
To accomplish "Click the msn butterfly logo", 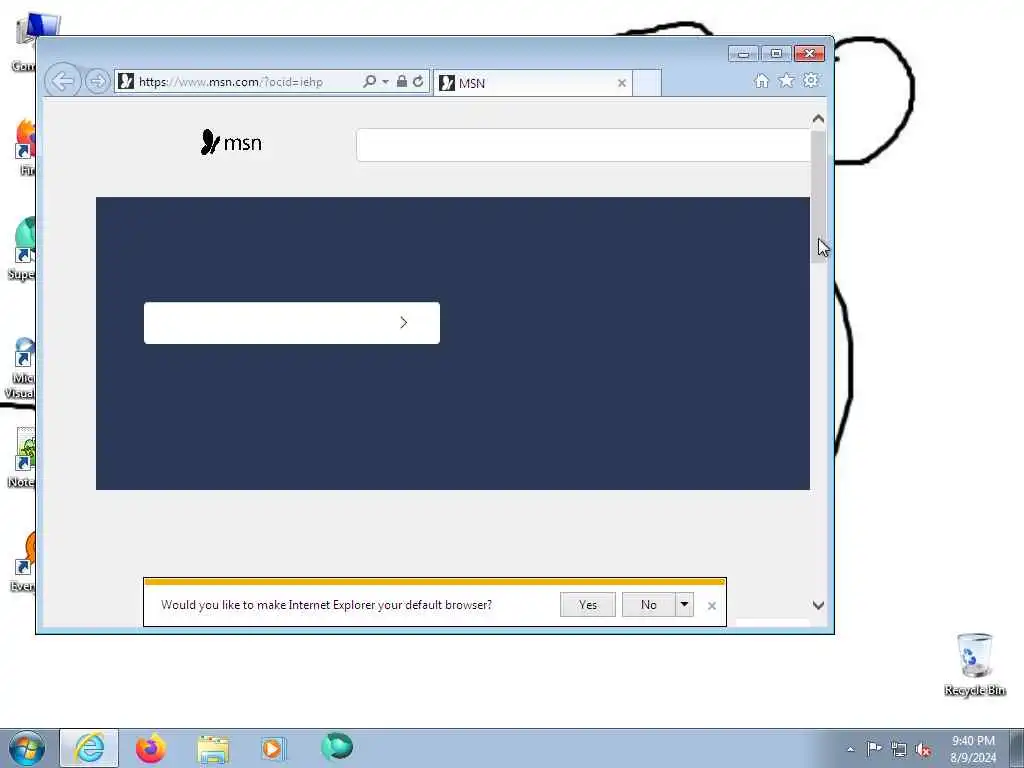I will [x=231, y=142].
